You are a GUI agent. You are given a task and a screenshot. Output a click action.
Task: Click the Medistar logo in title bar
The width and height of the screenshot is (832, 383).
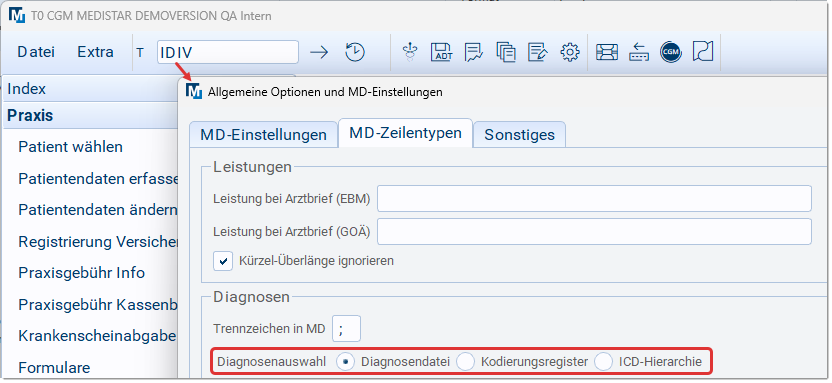[x=17, y=15]
